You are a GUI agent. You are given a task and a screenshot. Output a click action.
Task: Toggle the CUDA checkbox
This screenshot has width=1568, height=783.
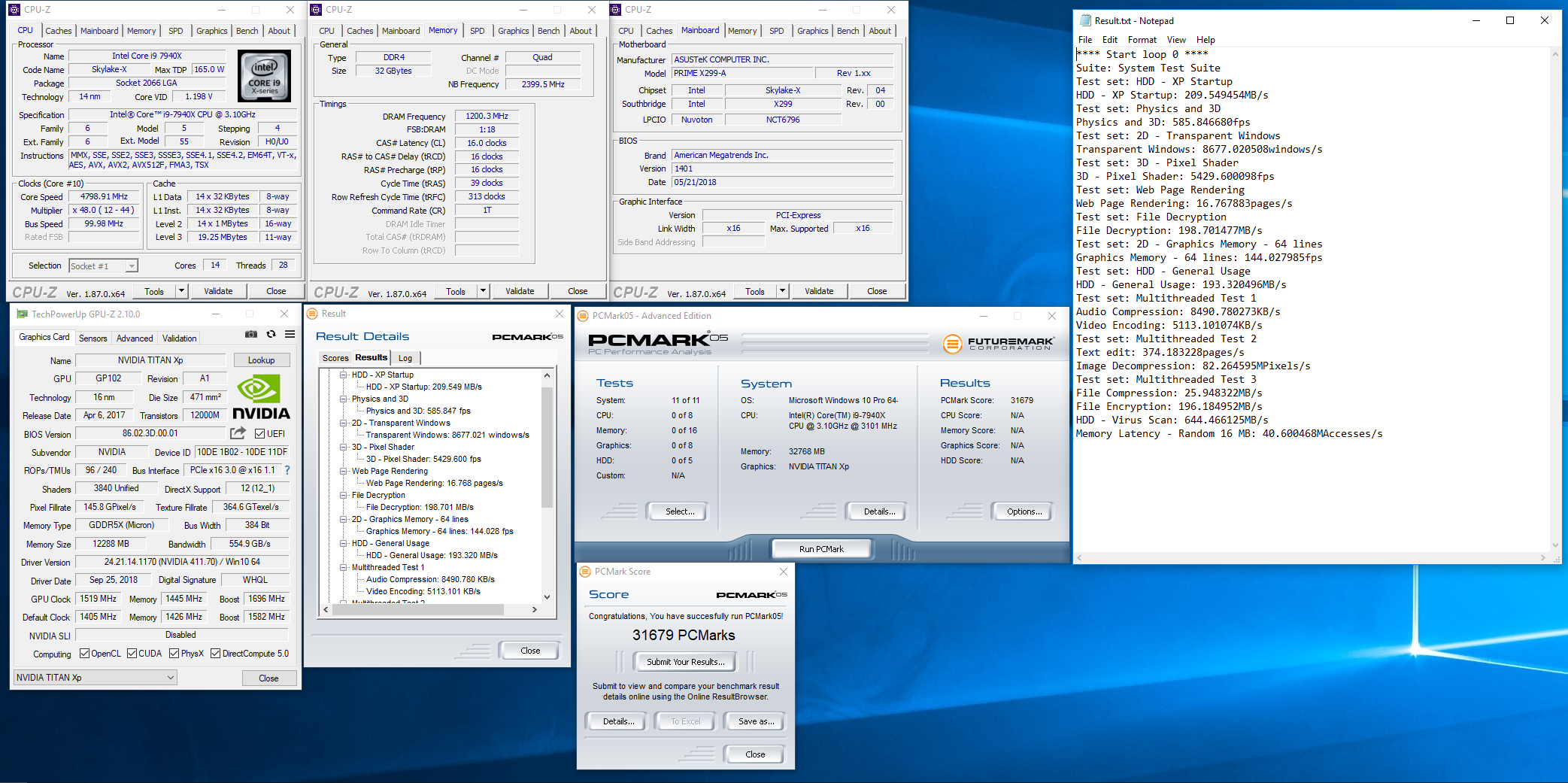[132, 654]
